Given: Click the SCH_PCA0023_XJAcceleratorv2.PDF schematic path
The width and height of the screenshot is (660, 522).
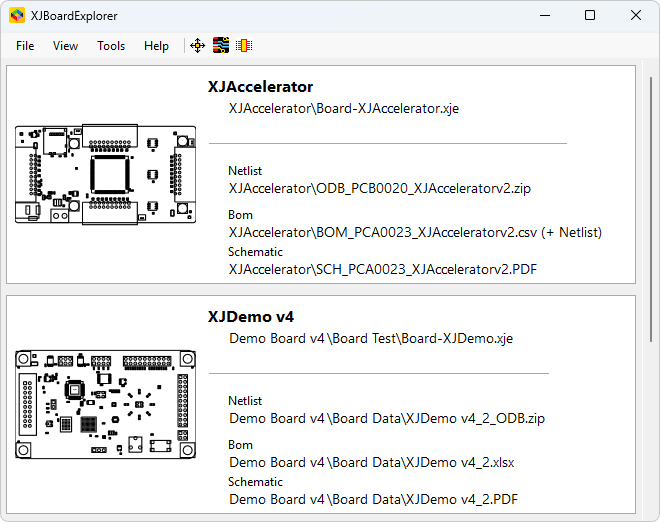Looking at the screenshot, I should coord(383,268).
